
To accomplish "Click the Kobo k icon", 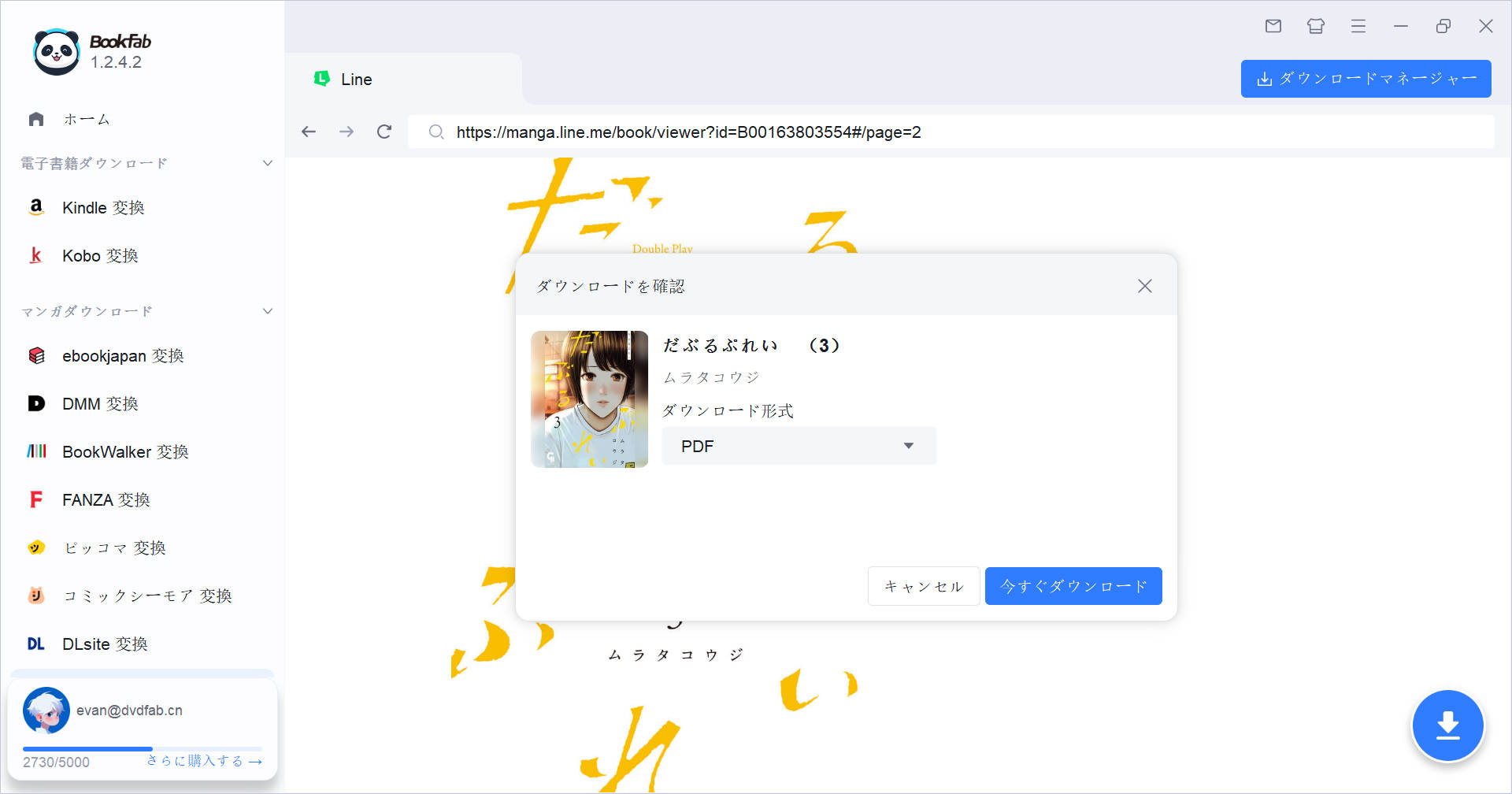I will pyautogui.click(x=36, y=255).
